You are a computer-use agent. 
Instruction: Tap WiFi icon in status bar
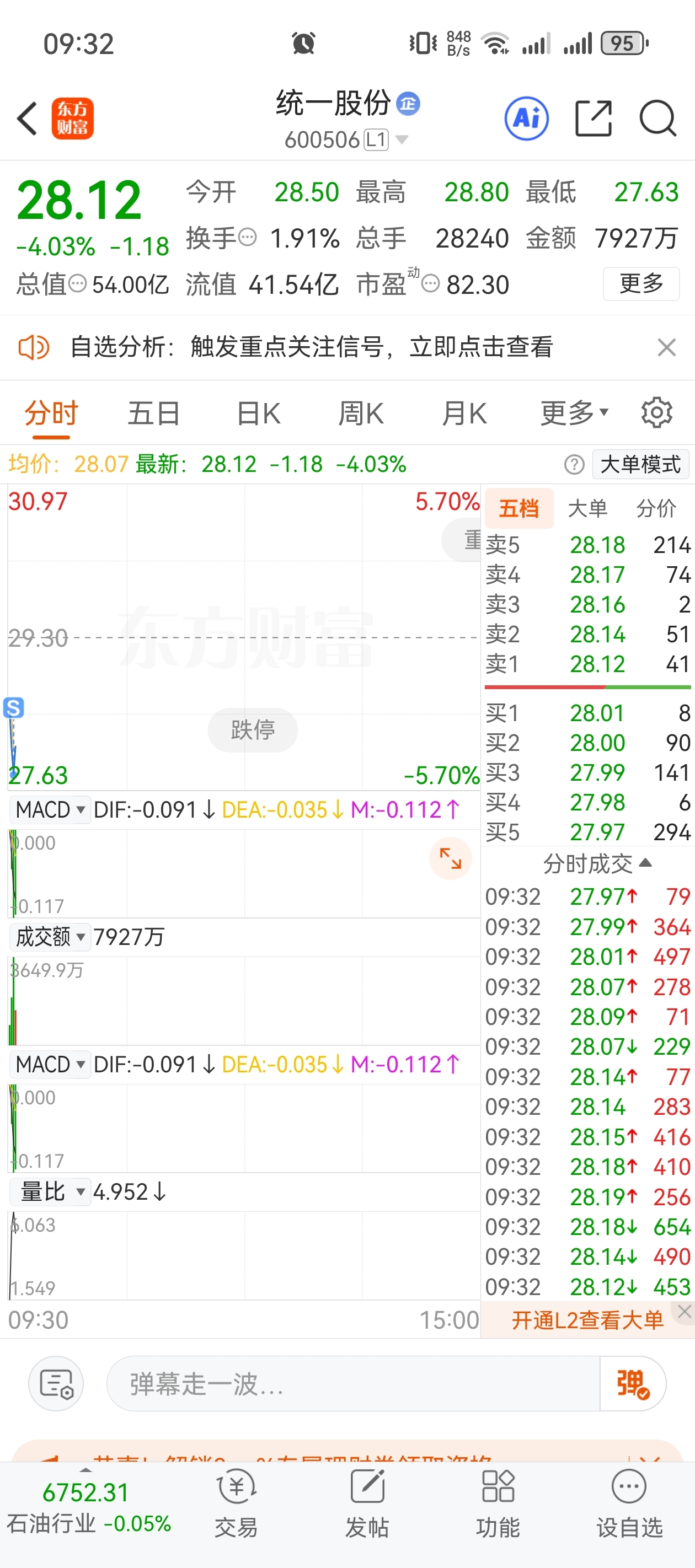[x=496, y=43]
